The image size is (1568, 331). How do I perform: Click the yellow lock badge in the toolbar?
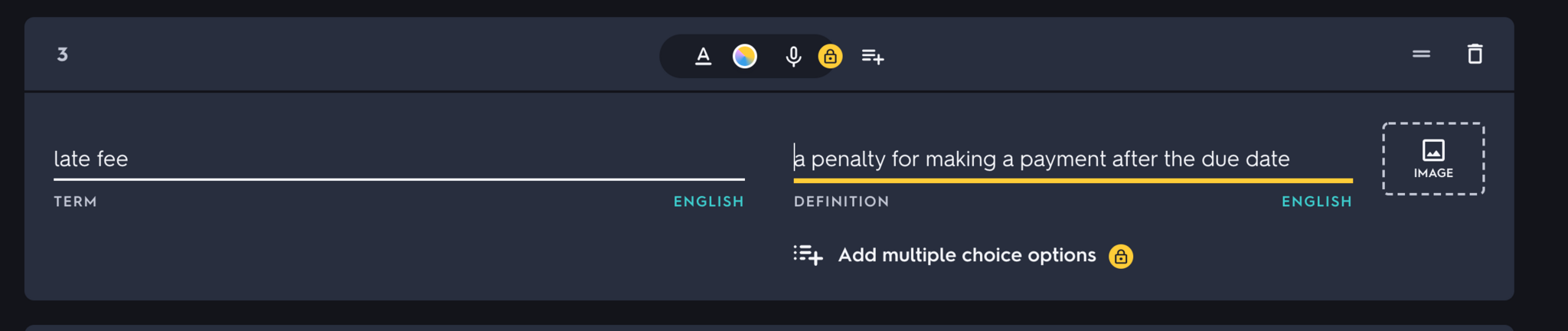coord(830,56)
